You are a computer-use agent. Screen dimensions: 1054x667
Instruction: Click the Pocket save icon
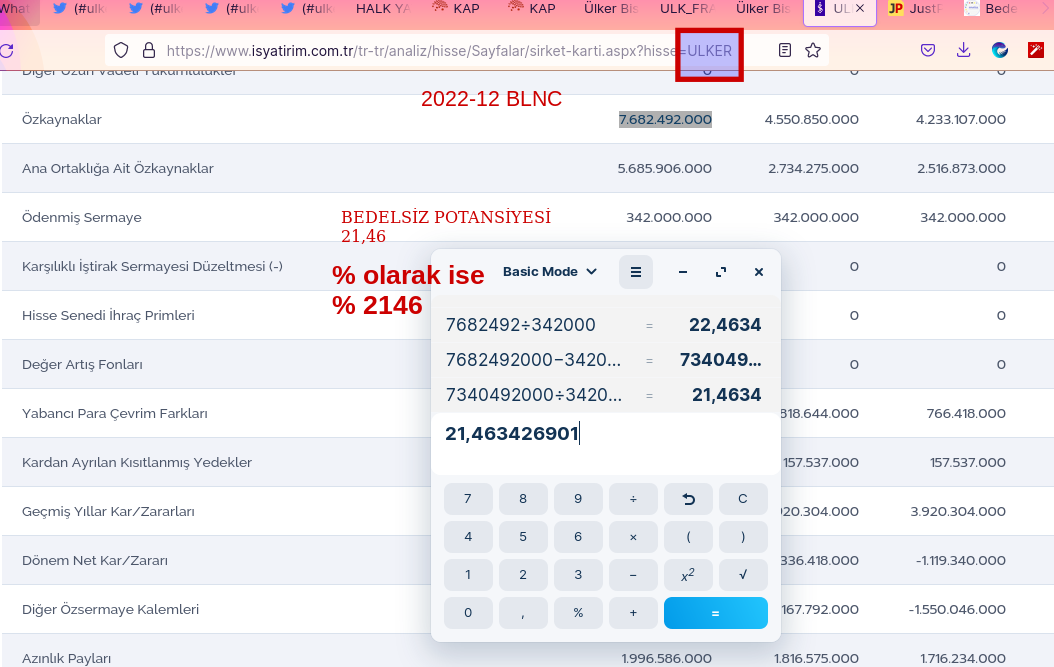(x=928, y=50)
